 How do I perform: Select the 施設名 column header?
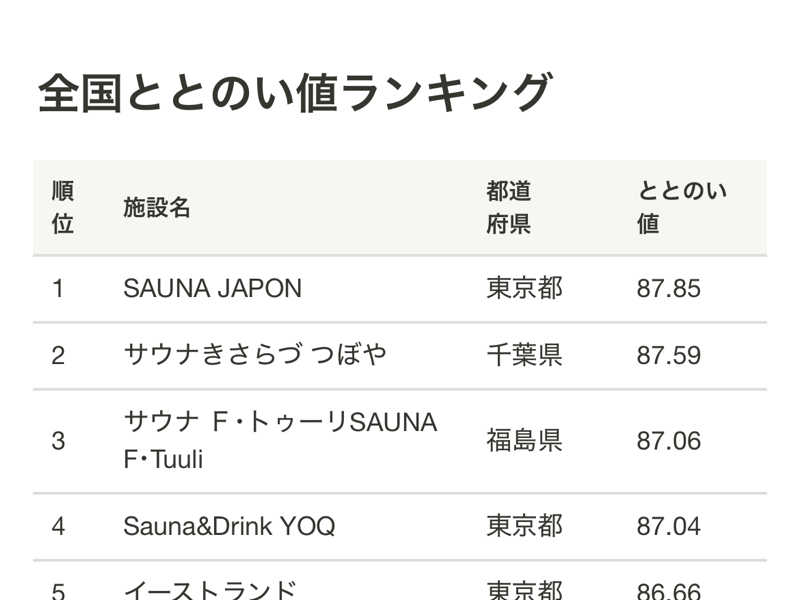157,207
